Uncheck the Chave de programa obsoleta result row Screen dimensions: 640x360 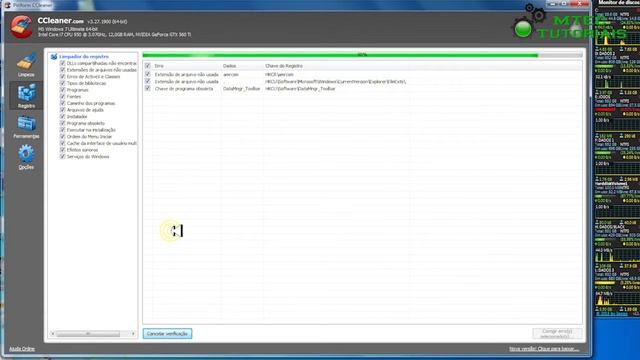[x=148, y=89]
